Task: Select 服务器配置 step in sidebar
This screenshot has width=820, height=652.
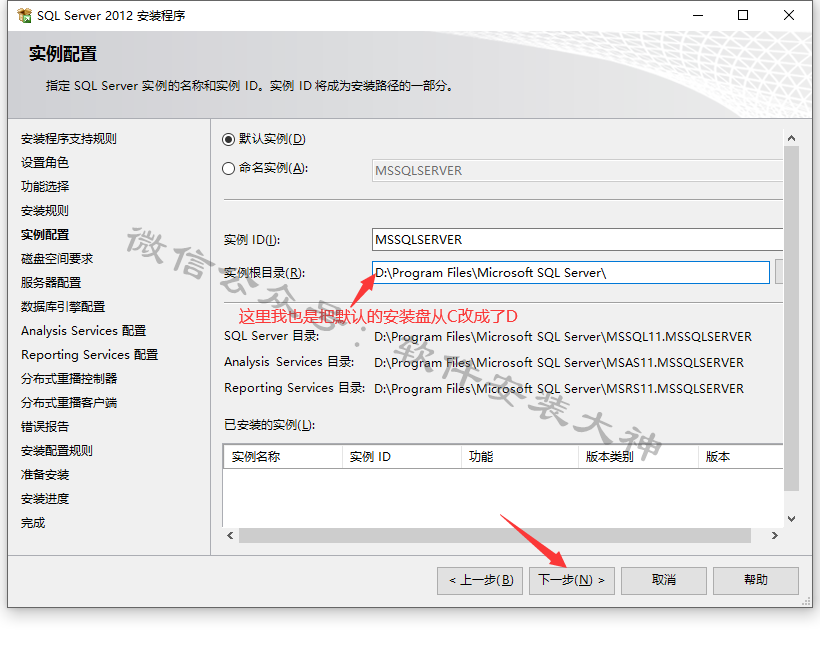Action: click(x=51, y=283)
